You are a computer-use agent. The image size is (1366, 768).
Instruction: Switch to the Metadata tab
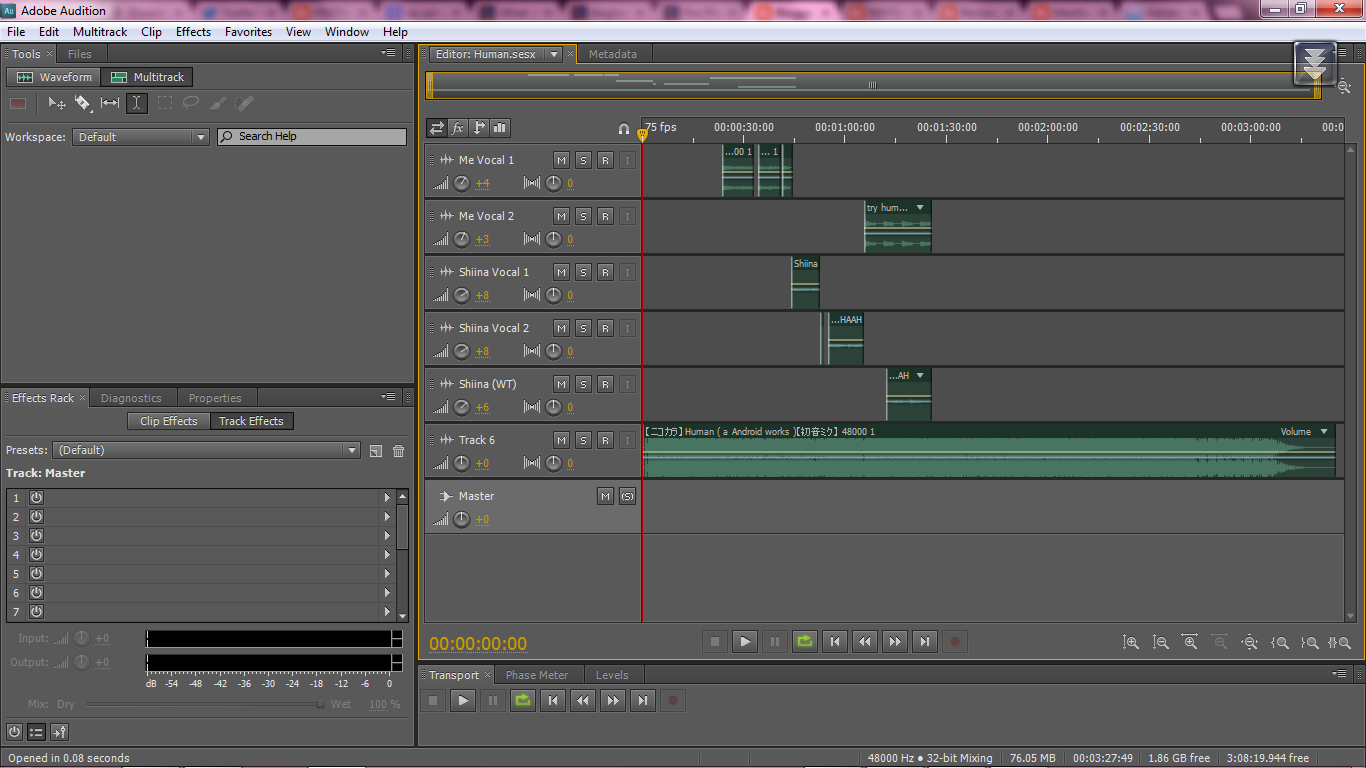(x=613, y=54)
